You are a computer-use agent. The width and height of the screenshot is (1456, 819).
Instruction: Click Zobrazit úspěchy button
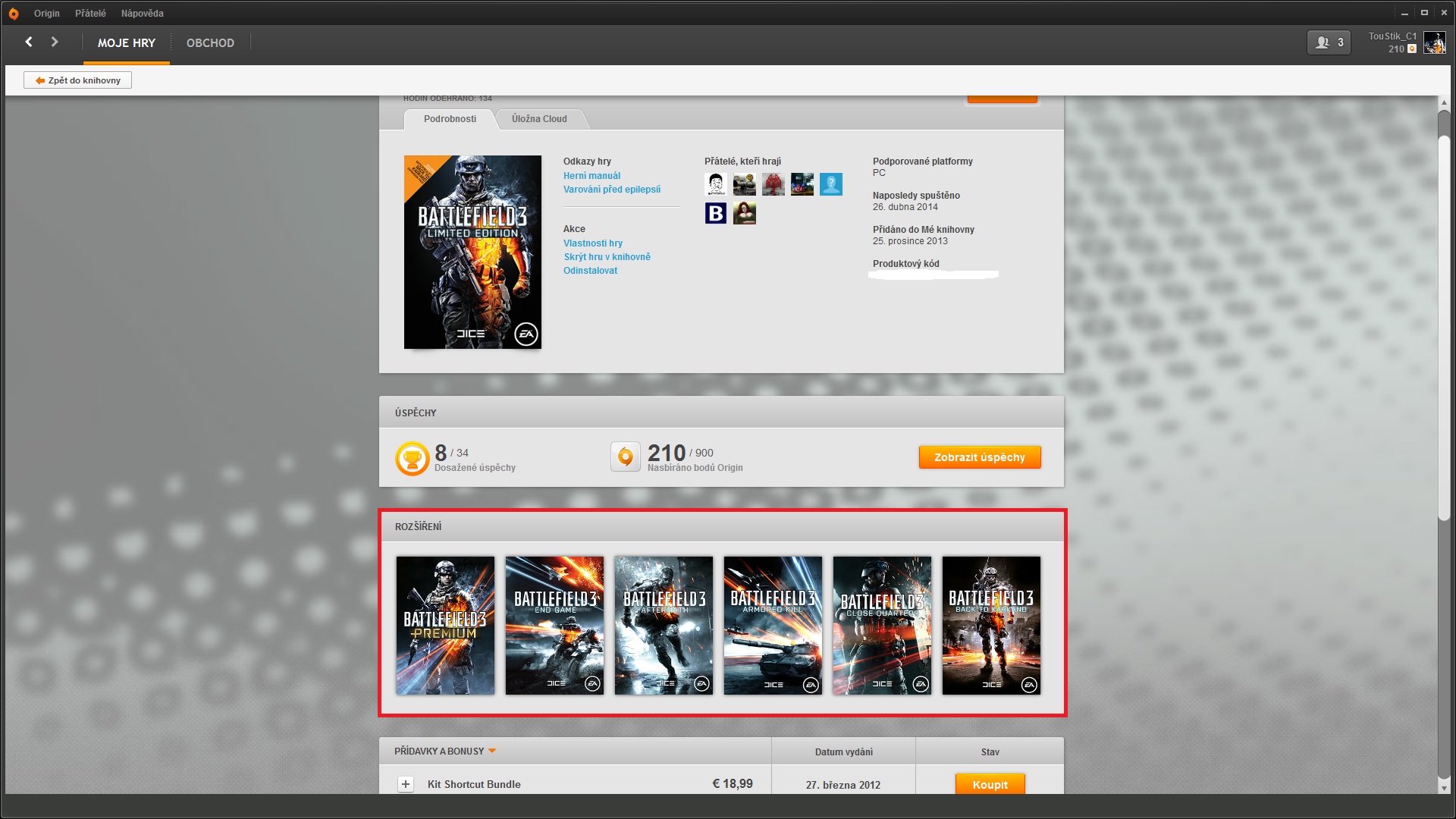980,457
